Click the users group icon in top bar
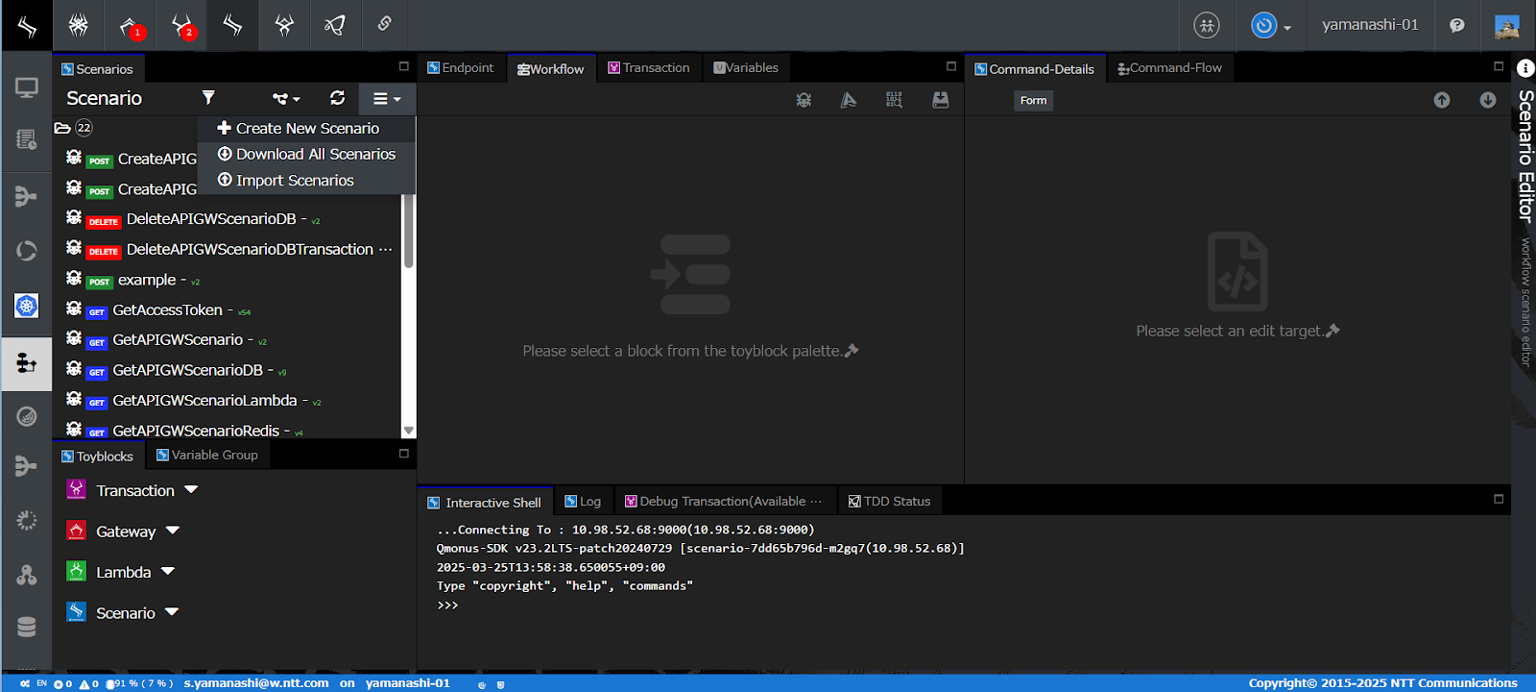 [1207, 26]
